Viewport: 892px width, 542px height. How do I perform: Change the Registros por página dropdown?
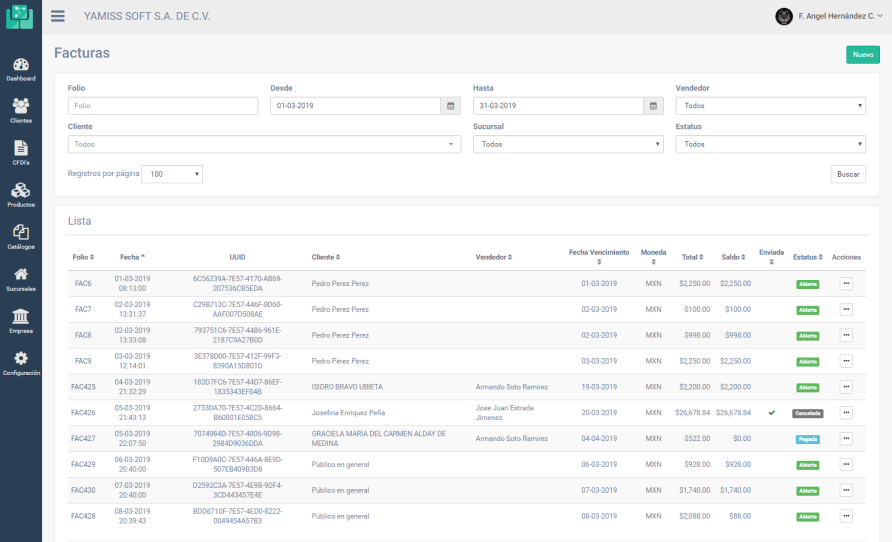pos(171,174)
